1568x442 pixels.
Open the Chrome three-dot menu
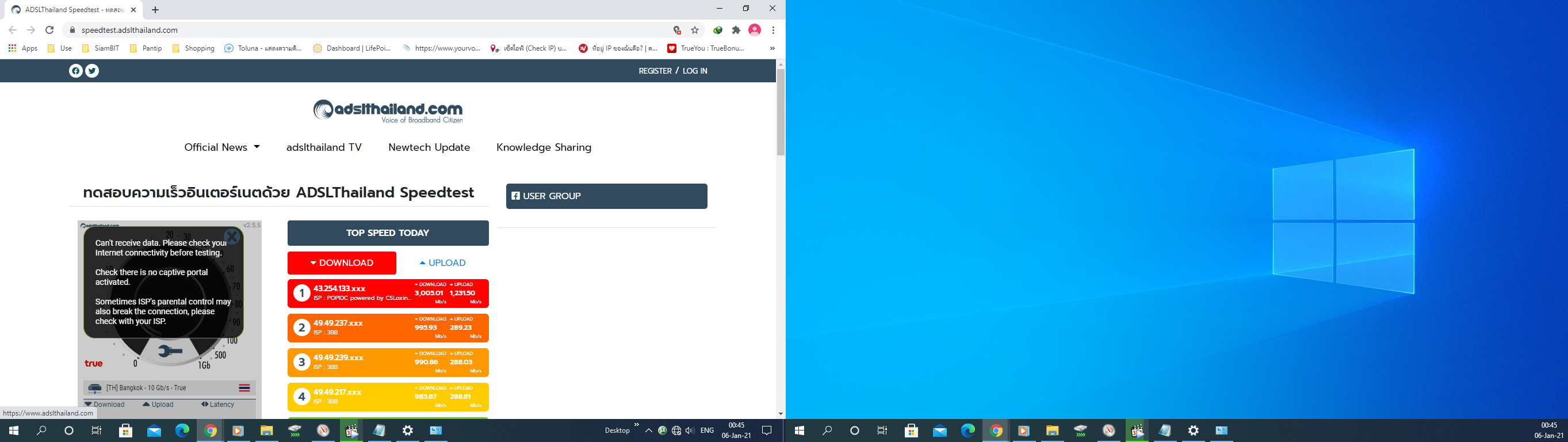tap(773, 30)
